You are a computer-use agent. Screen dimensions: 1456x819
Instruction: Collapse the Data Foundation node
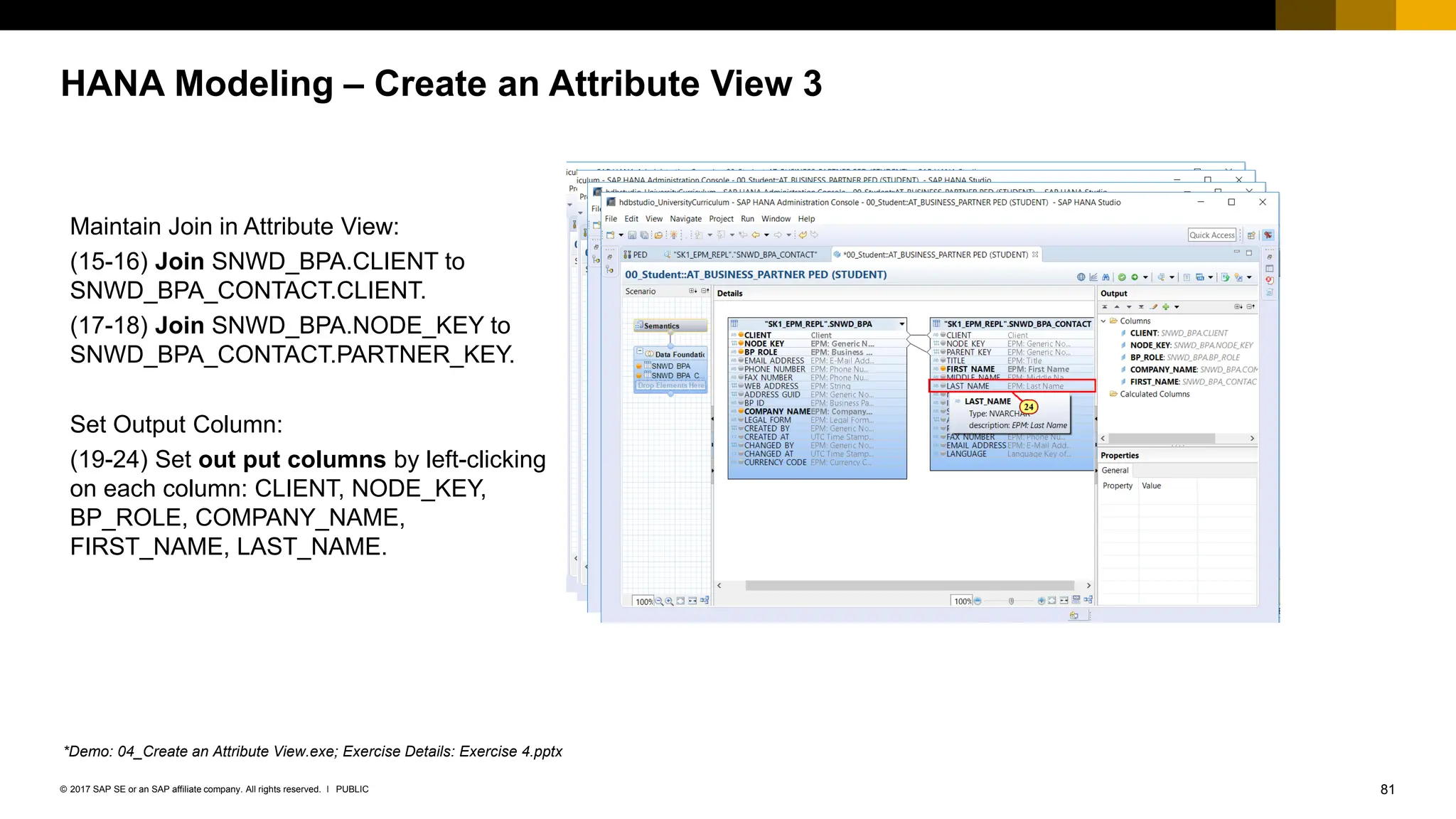click(640, 352)
